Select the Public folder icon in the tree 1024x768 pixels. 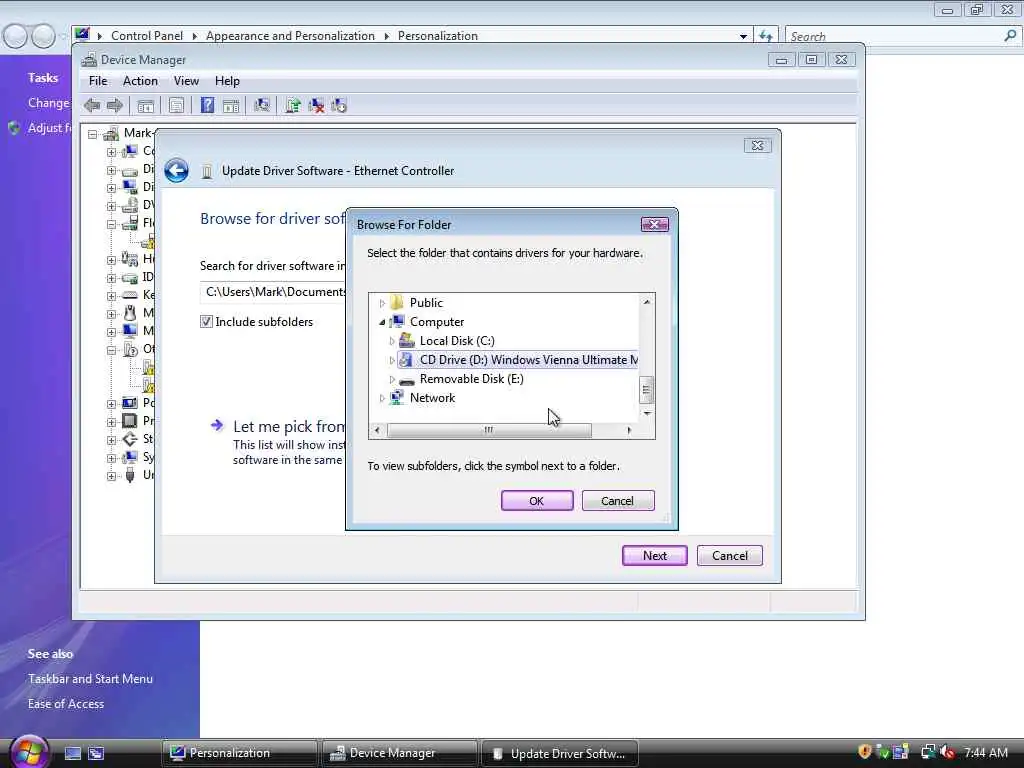tap(396, 303)
